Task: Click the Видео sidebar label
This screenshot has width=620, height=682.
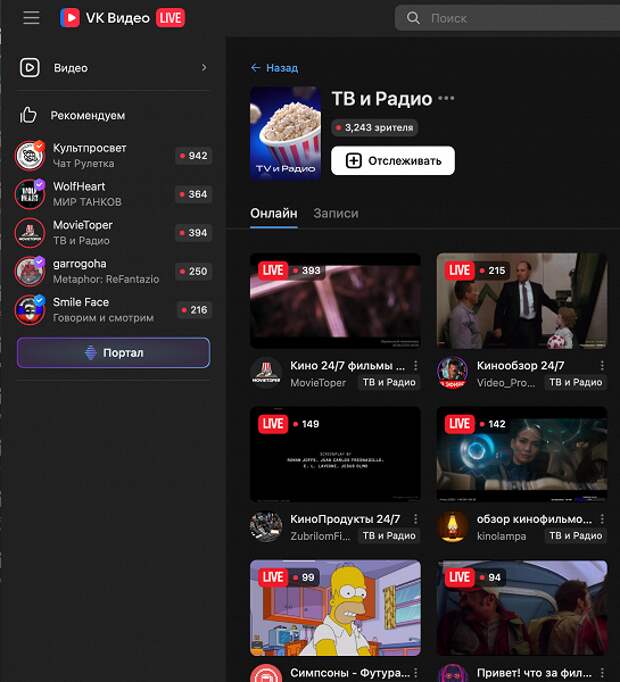Action: (x=70, y=68)
